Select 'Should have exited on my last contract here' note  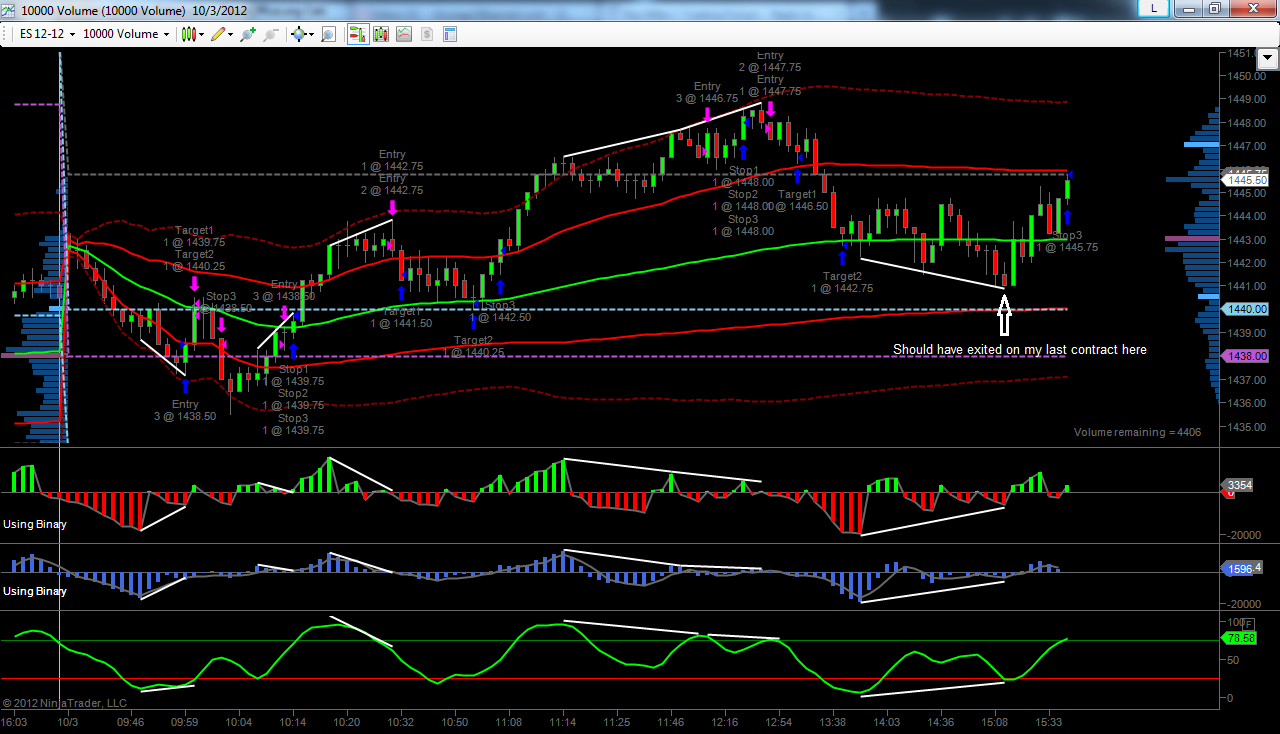tap(1019, 350)
